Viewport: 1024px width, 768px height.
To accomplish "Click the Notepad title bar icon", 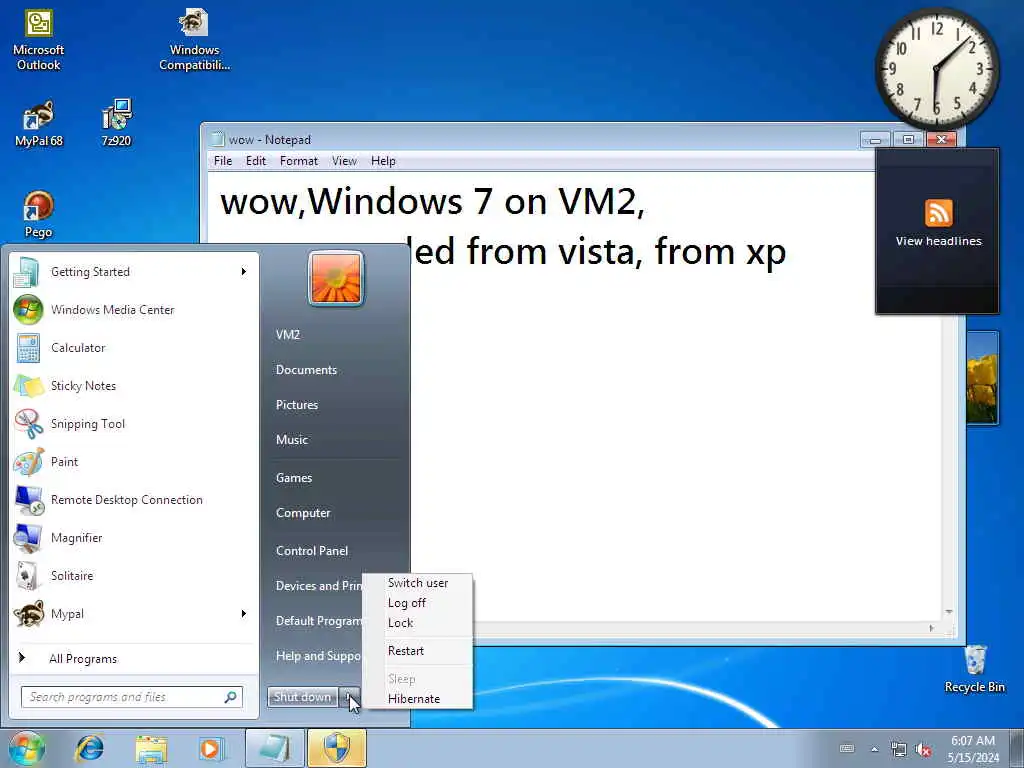I will pyautogui.click(x=216, y=139).
